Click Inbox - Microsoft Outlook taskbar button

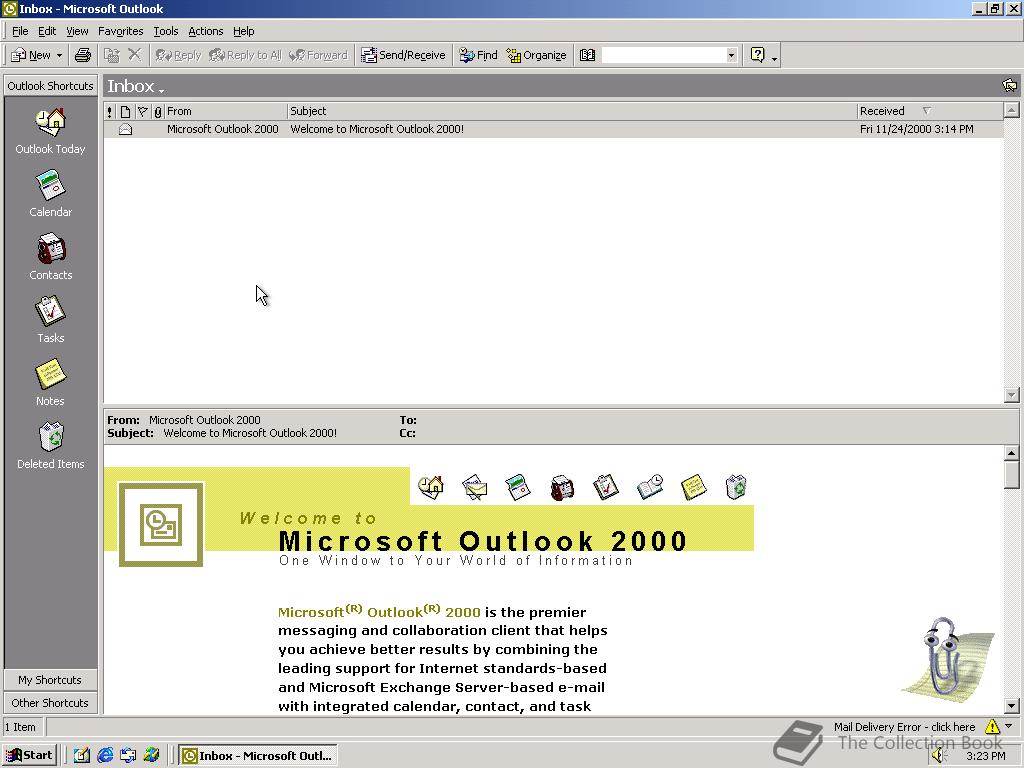pyautogui.click(x=258, y=755)
